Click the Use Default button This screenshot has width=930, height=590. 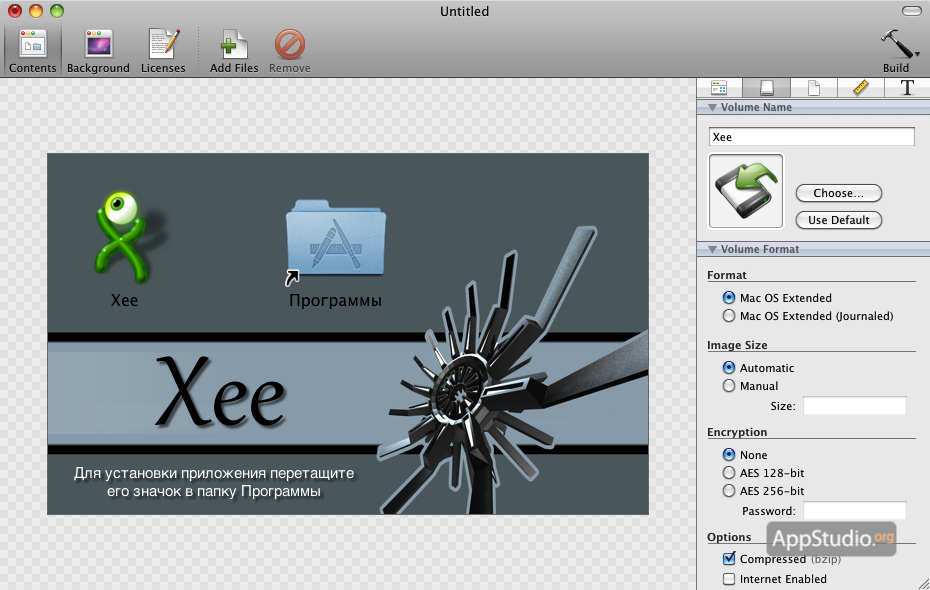(839, 220)
